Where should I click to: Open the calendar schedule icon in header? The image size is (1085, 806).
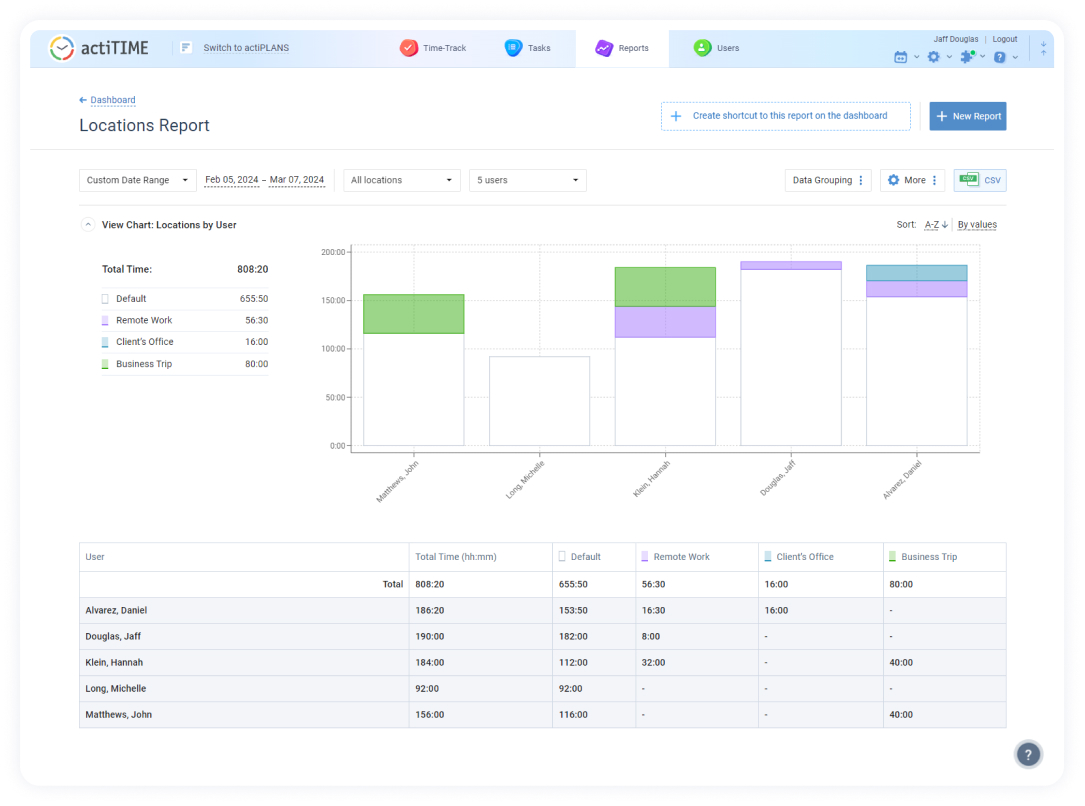pyautogui.click(x=900, y=57)
